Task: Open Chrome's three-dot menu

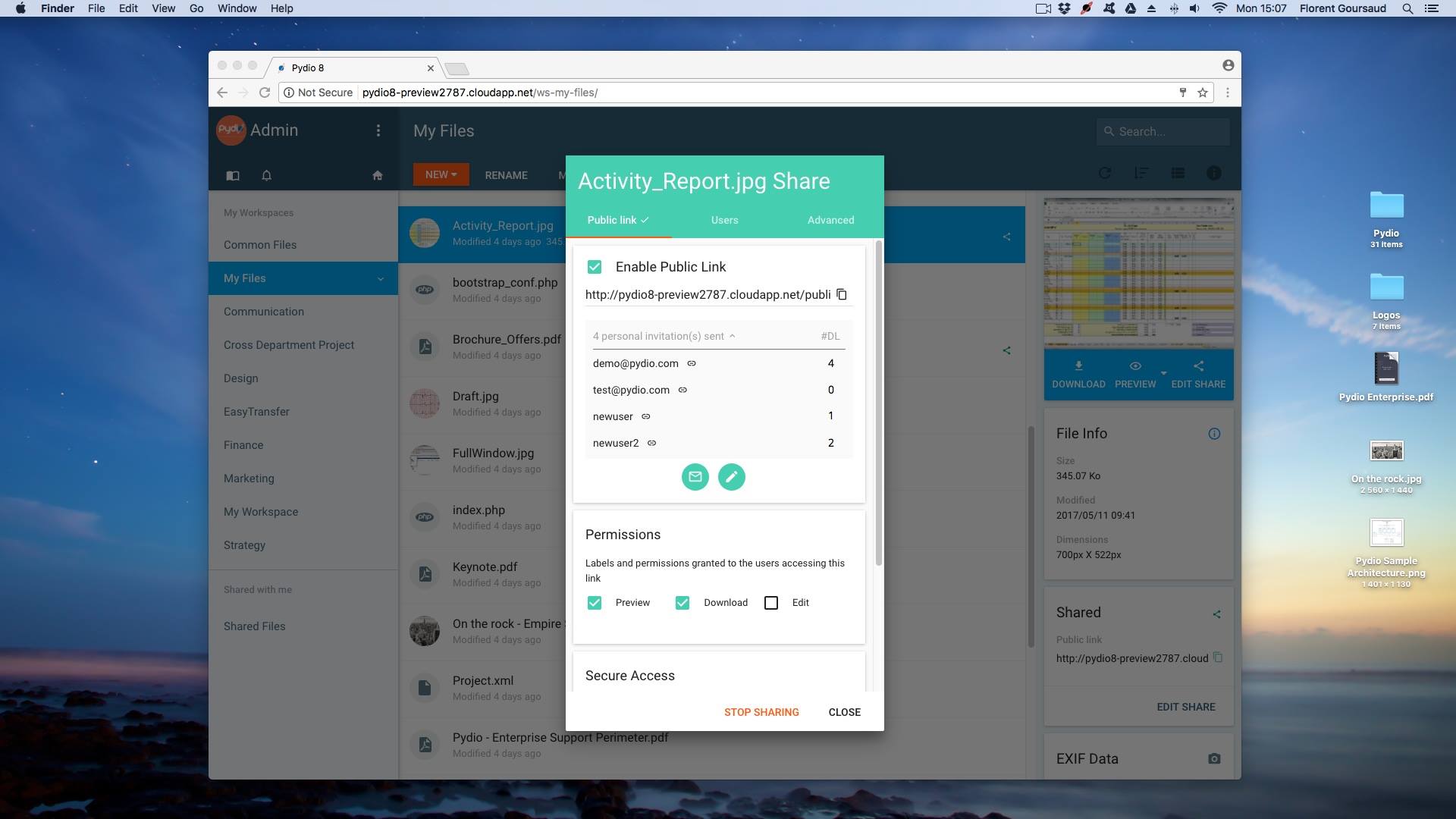Action: point(1228,93)
